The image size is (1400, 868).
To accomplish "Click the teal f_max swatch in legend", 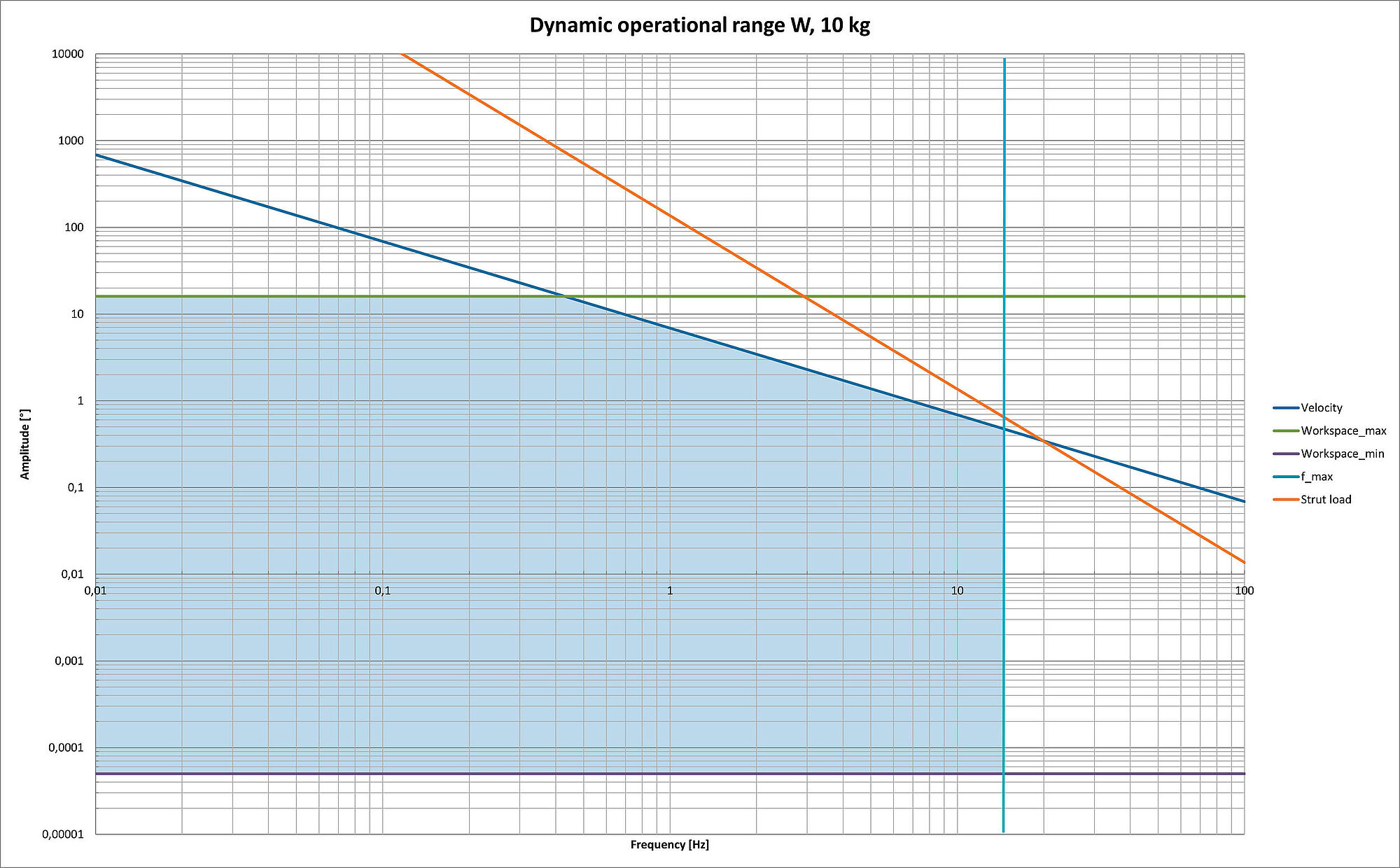I will point(1286,477).
